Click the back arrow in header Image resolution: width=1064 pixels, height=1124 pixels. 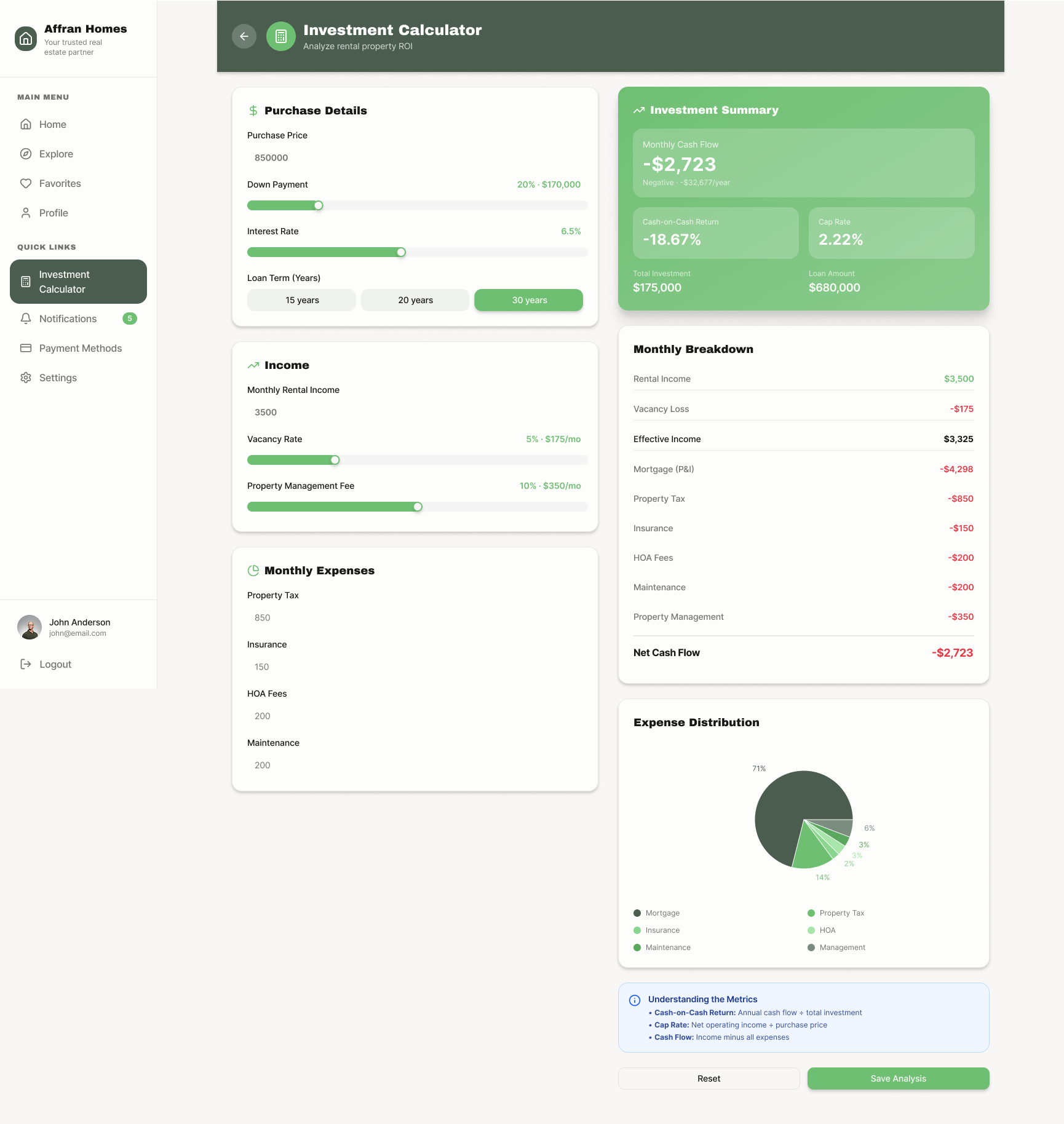[x=244, y=36]
